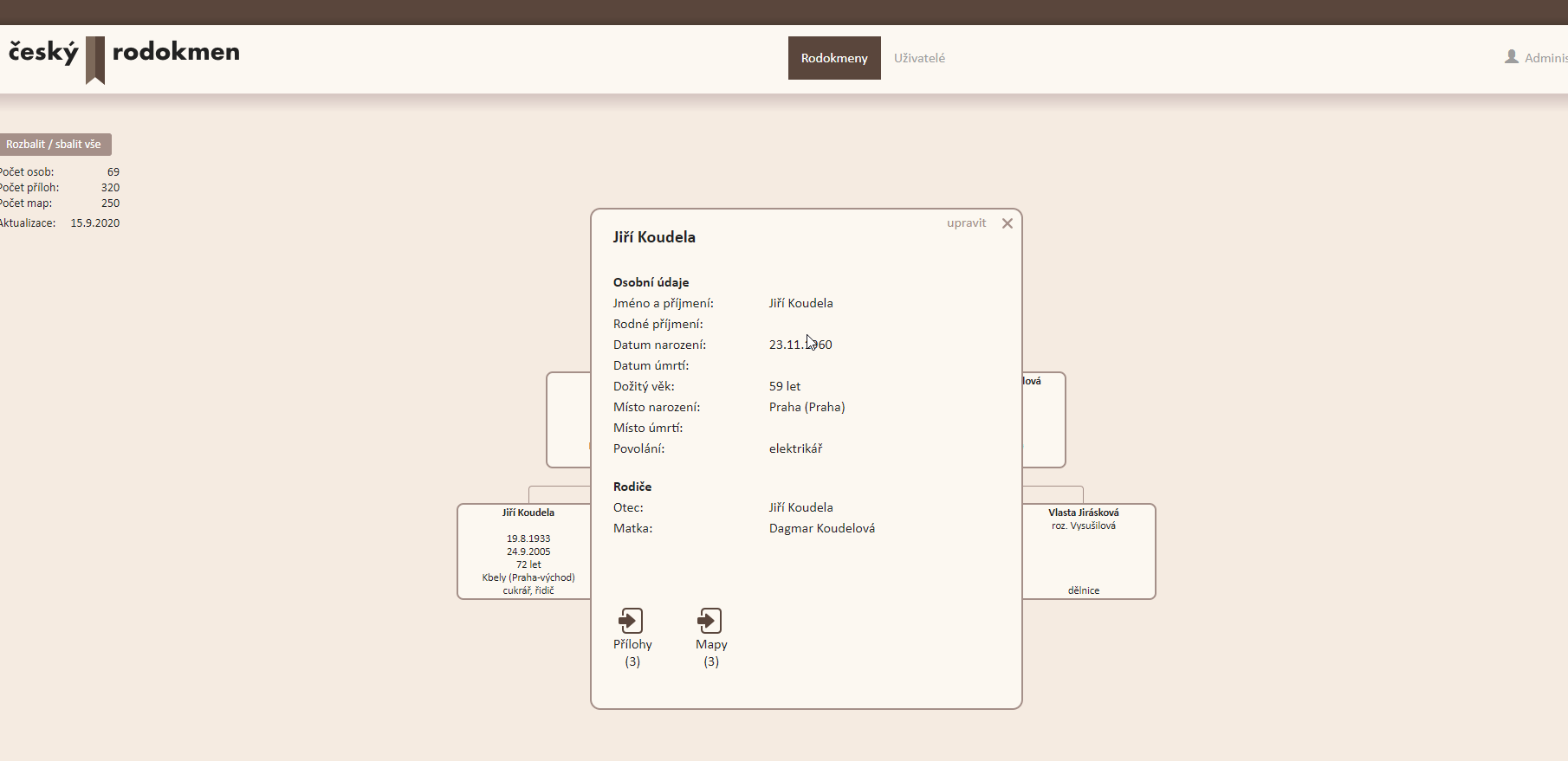Open the Uživatelé tab

point(919,58)
